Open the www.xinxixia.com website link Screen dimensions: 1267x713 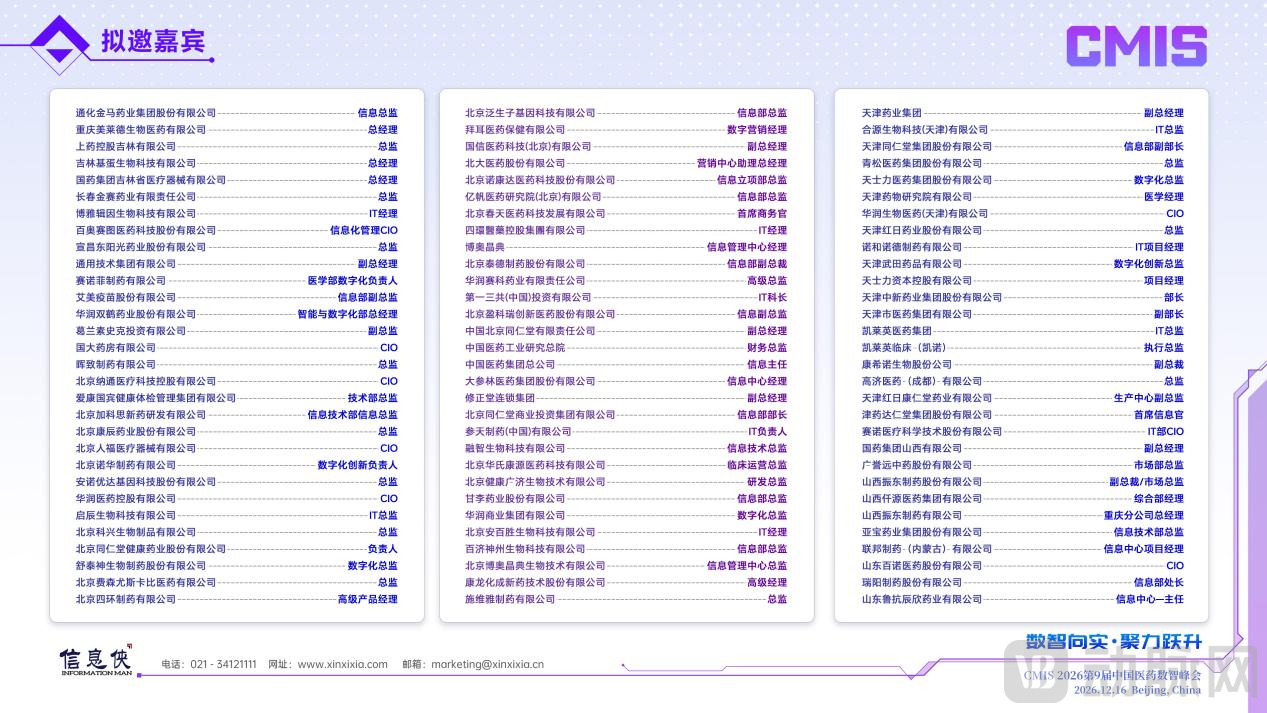343,664
